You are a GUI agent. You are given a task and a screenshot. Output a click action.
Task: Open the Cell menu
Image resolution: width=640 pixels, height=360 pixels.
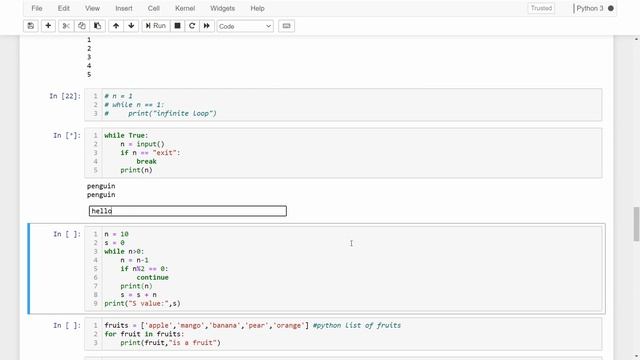[154, 8]
